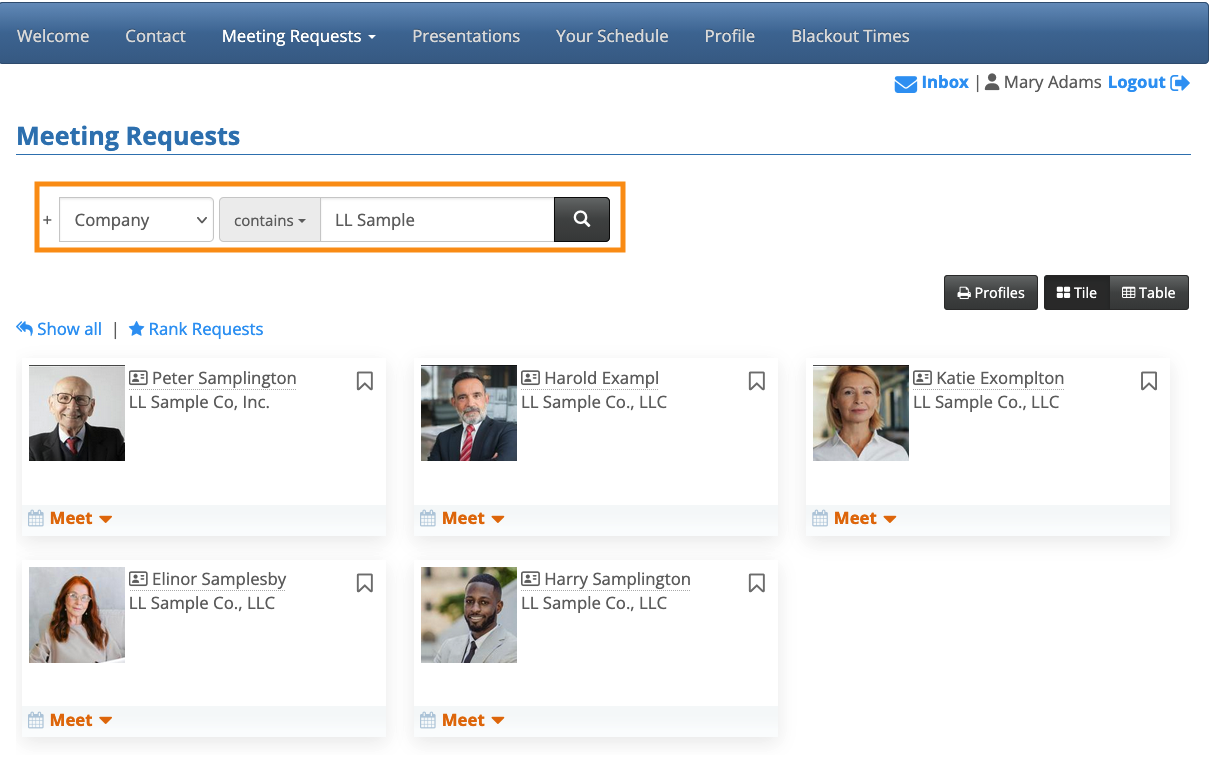Screen dimensions: 1209x768
Task: Open Harry Samplington's contact card icon
Action: (x=530, y=579)
